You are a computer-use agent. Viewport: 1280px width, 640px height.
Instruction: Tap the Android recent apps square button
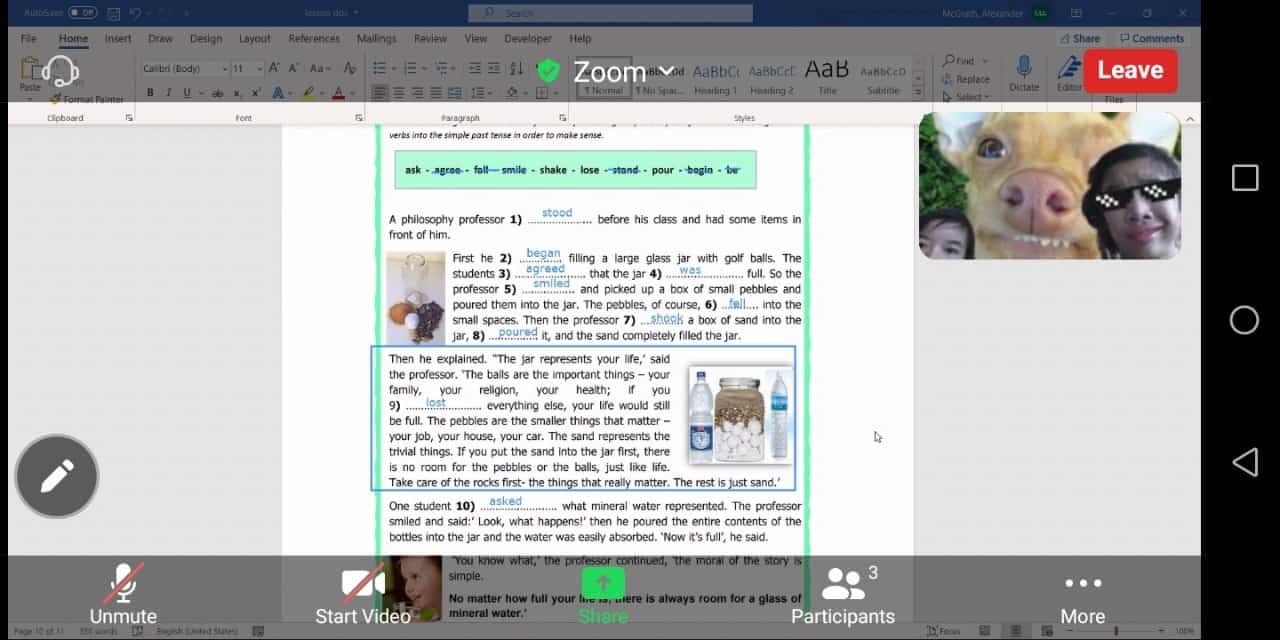[1245, 178]
